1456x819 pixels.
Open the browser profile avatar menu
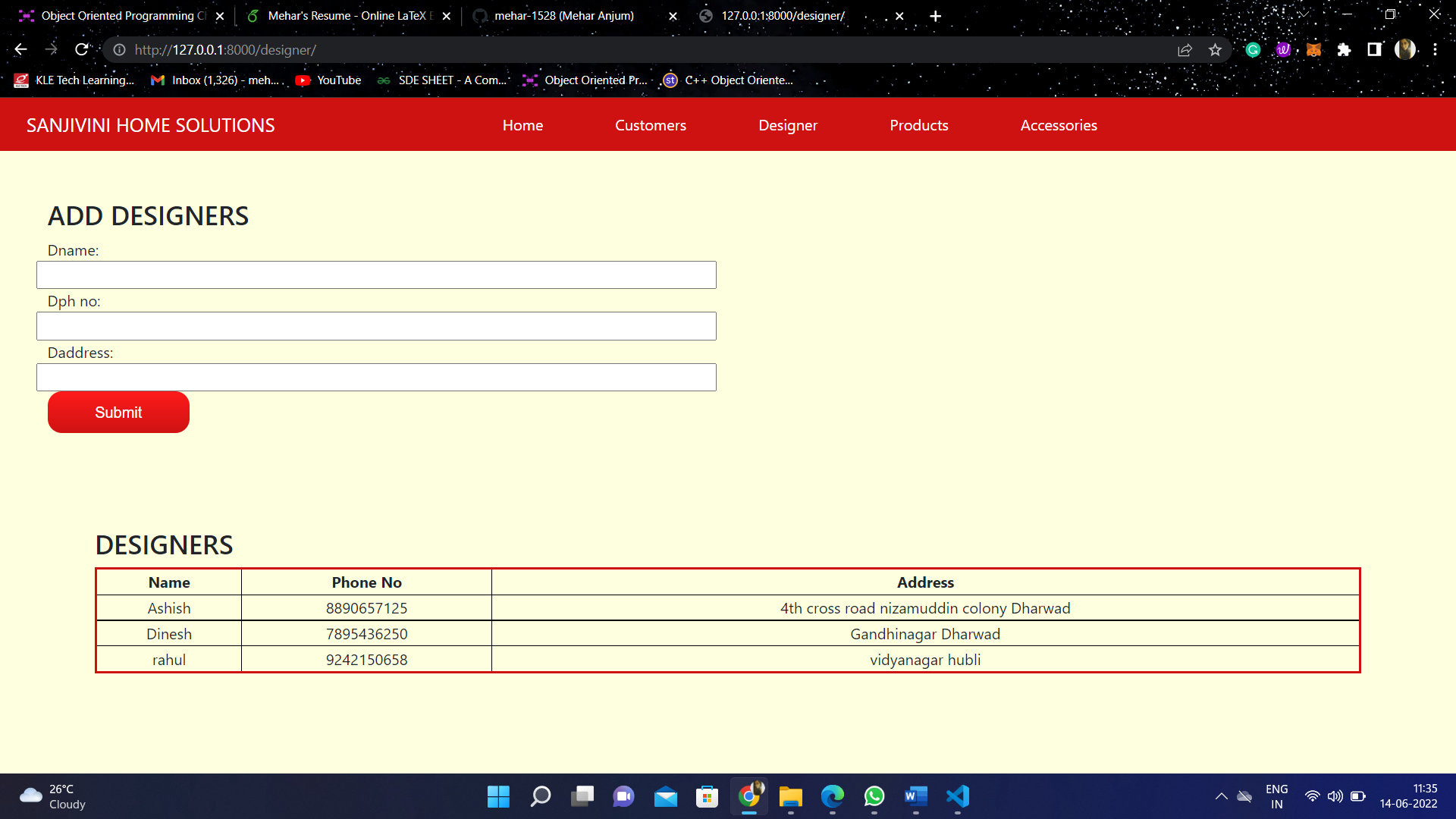point(1406,49)
